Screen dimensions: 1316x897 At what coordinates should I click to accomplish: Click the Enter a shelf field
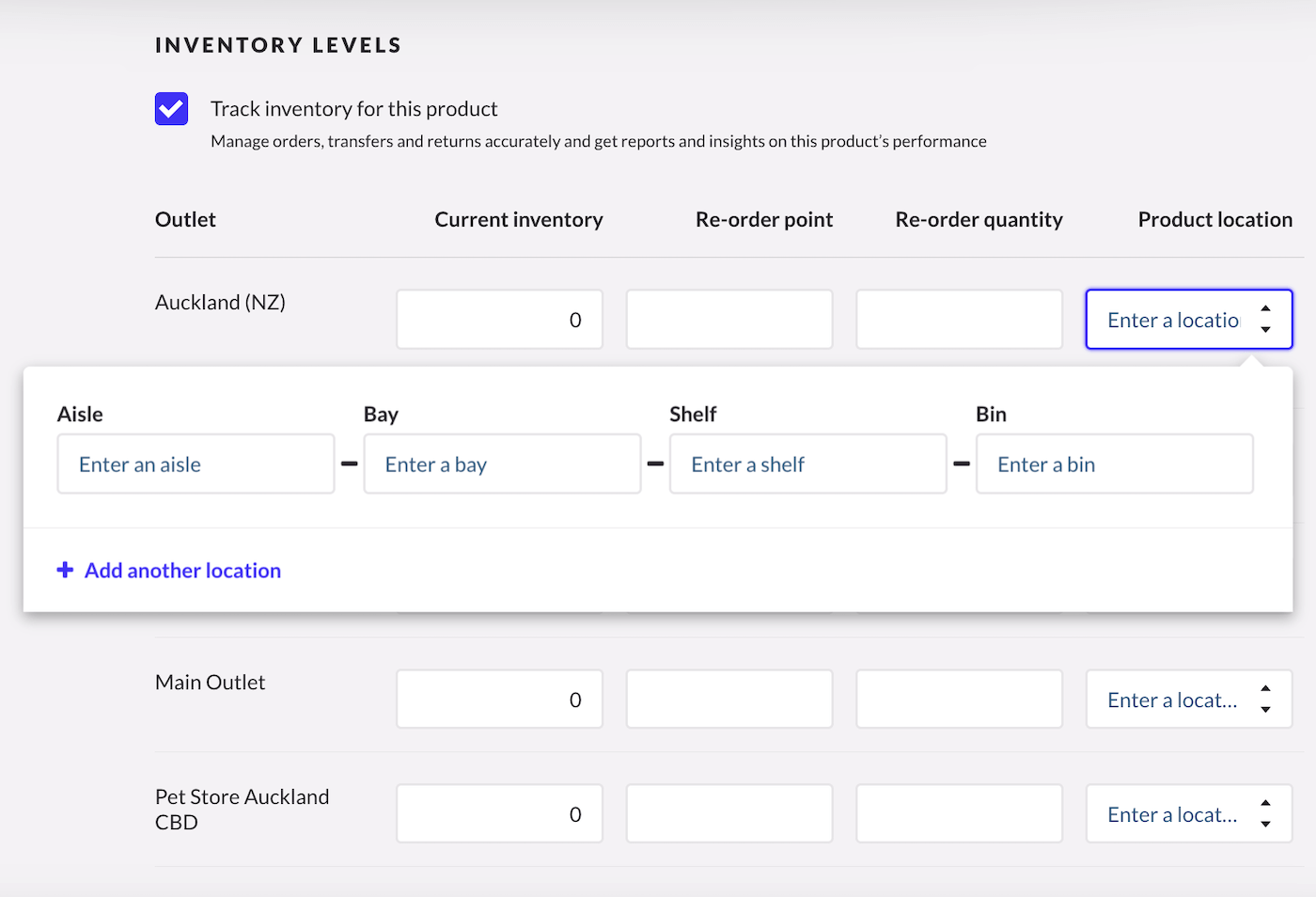pos(807,464)
